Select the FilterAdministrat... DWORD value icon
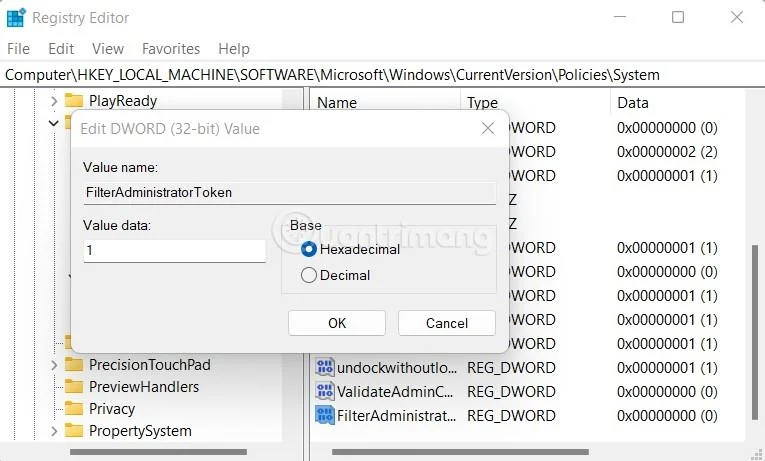 [x=324, y=415]
